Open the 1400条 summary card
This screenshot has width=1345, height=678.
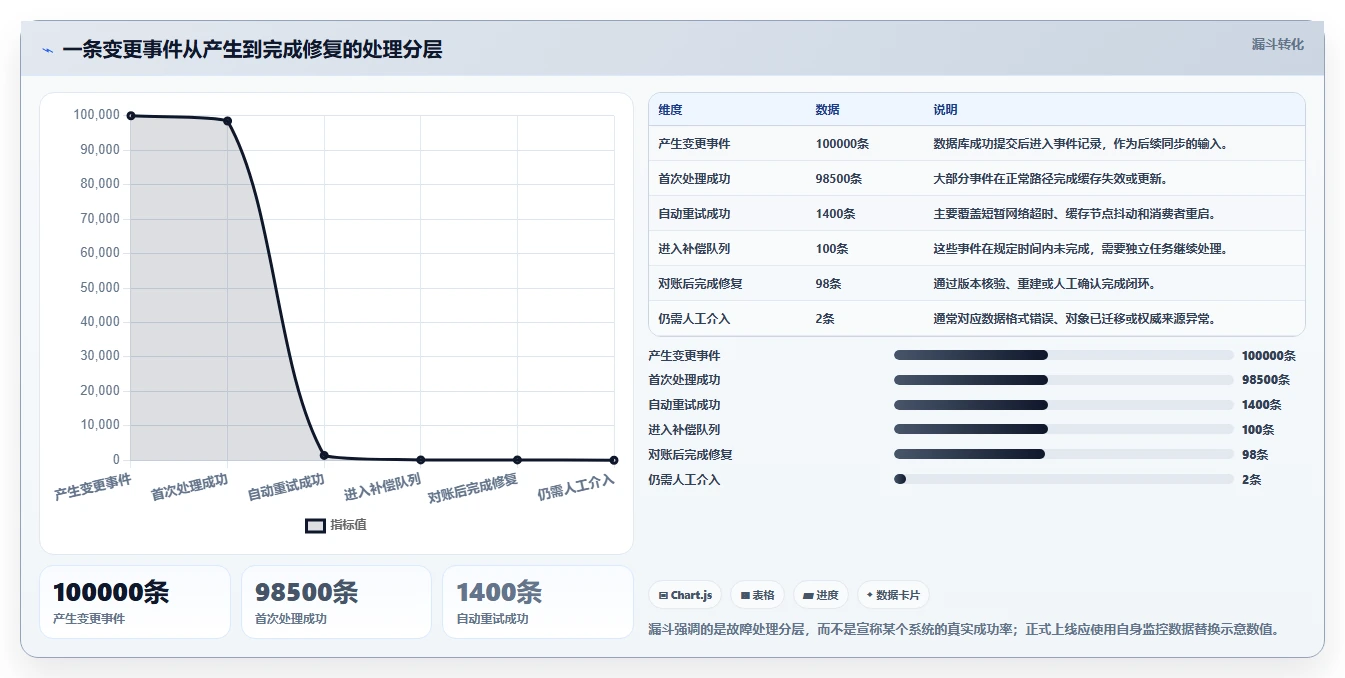tap(538, 602)
